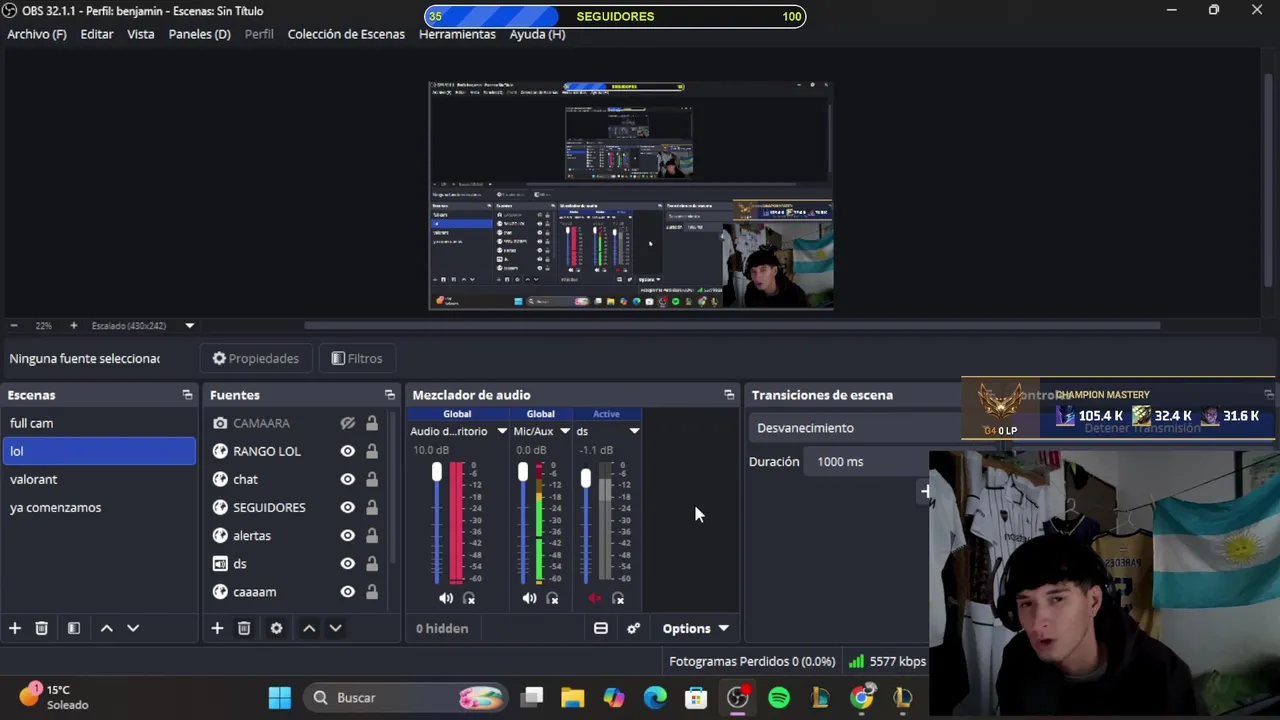Screen dimensions: 1280x720
Task: Open the Vista menu
Action: tap(141, 34)
